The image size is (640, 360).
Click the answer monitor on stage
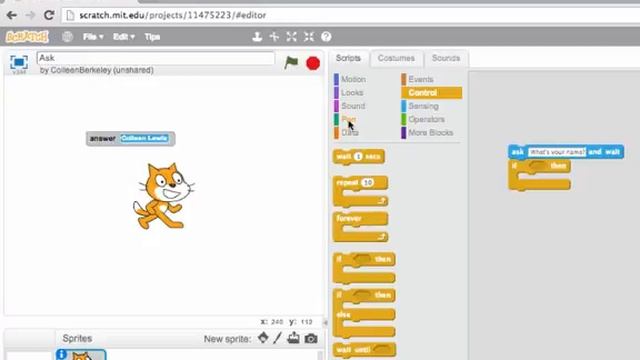click(x=131, y=139)
